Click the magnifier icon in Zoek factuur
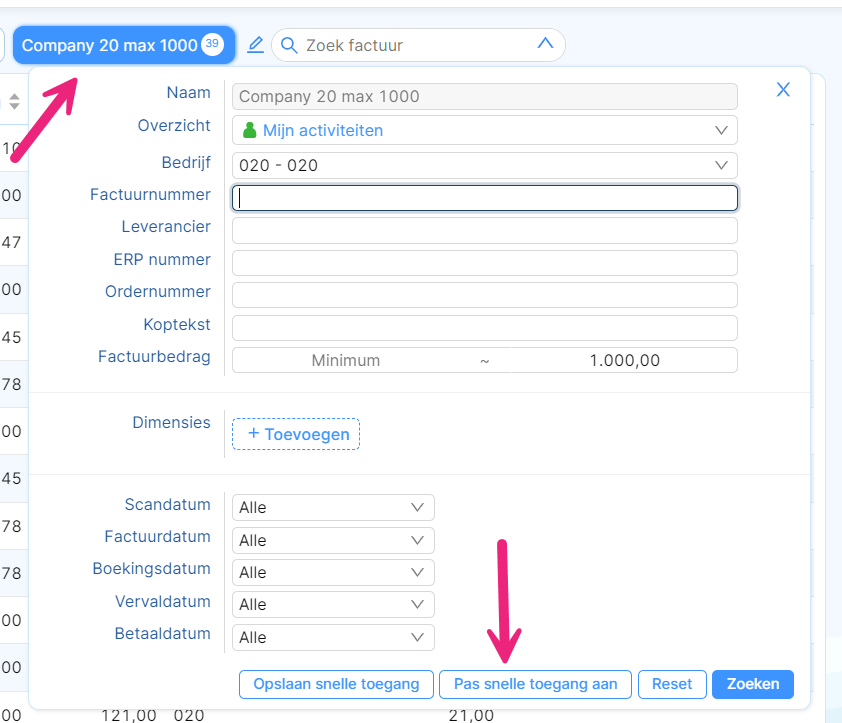The image size is (842, 723). coord(289,45)
